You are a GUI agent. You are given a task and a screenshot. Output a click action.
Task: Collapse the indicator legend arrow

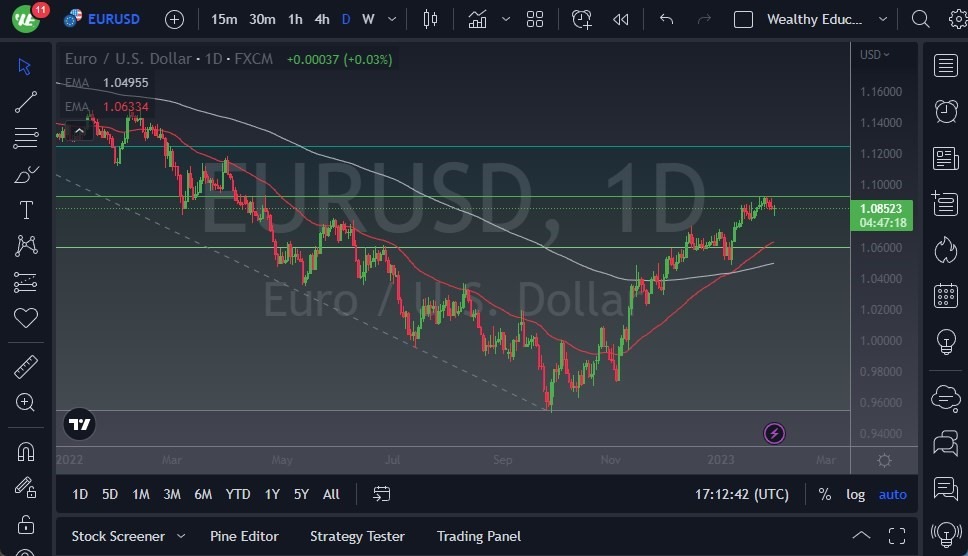(79, 131)
